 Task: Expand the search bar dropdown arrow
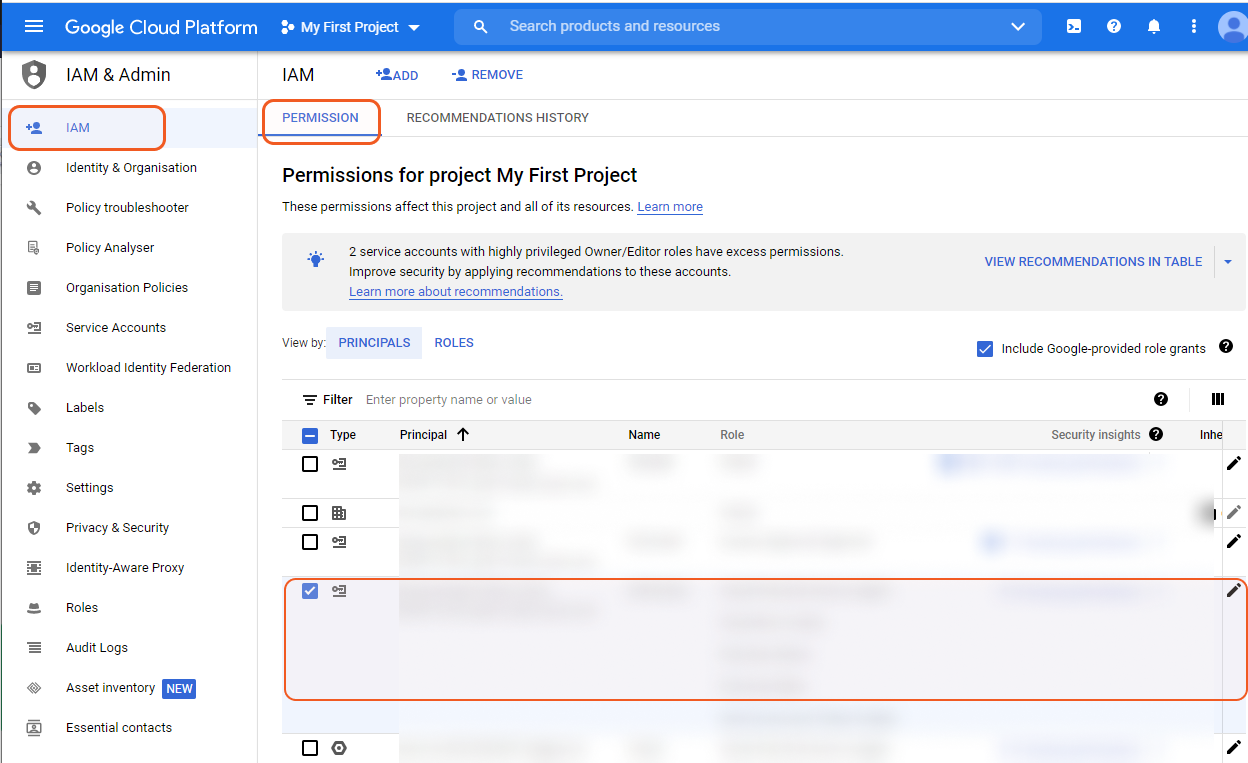tap(1018, 27)
